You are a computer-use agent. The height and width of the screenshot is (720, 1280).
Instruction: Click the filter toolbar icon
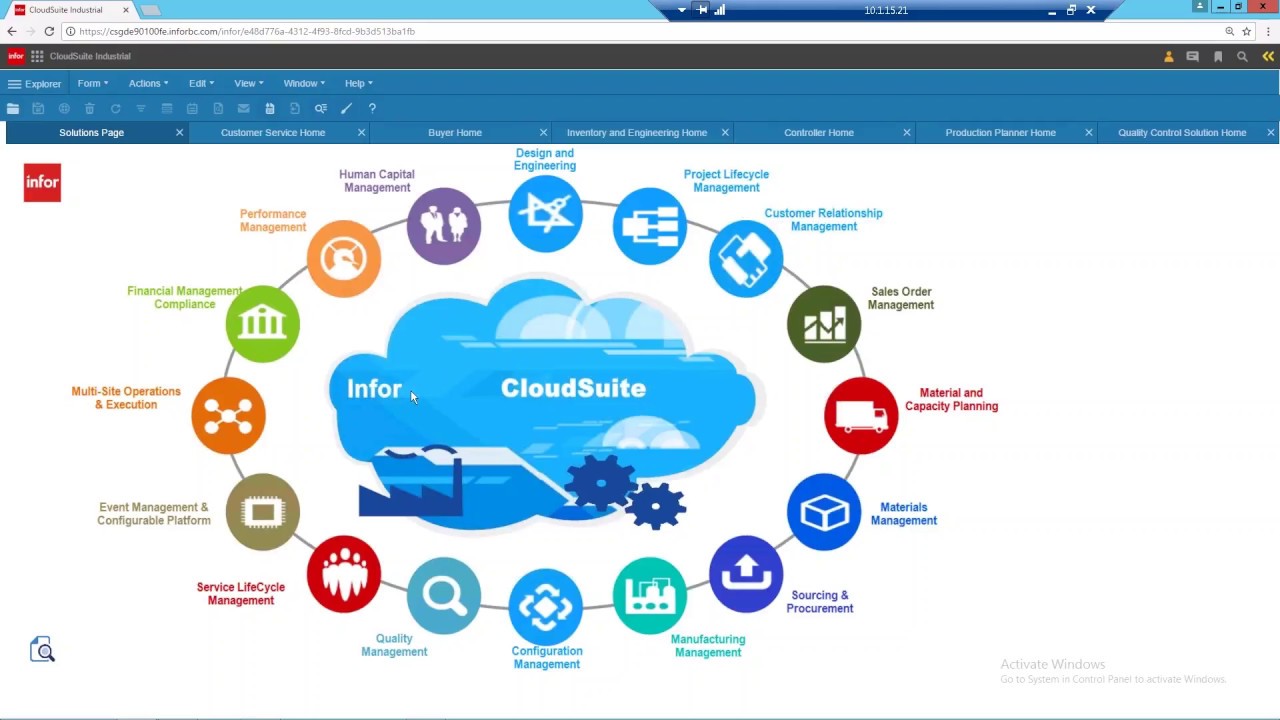pyautogui.click(x=141, y=108)
